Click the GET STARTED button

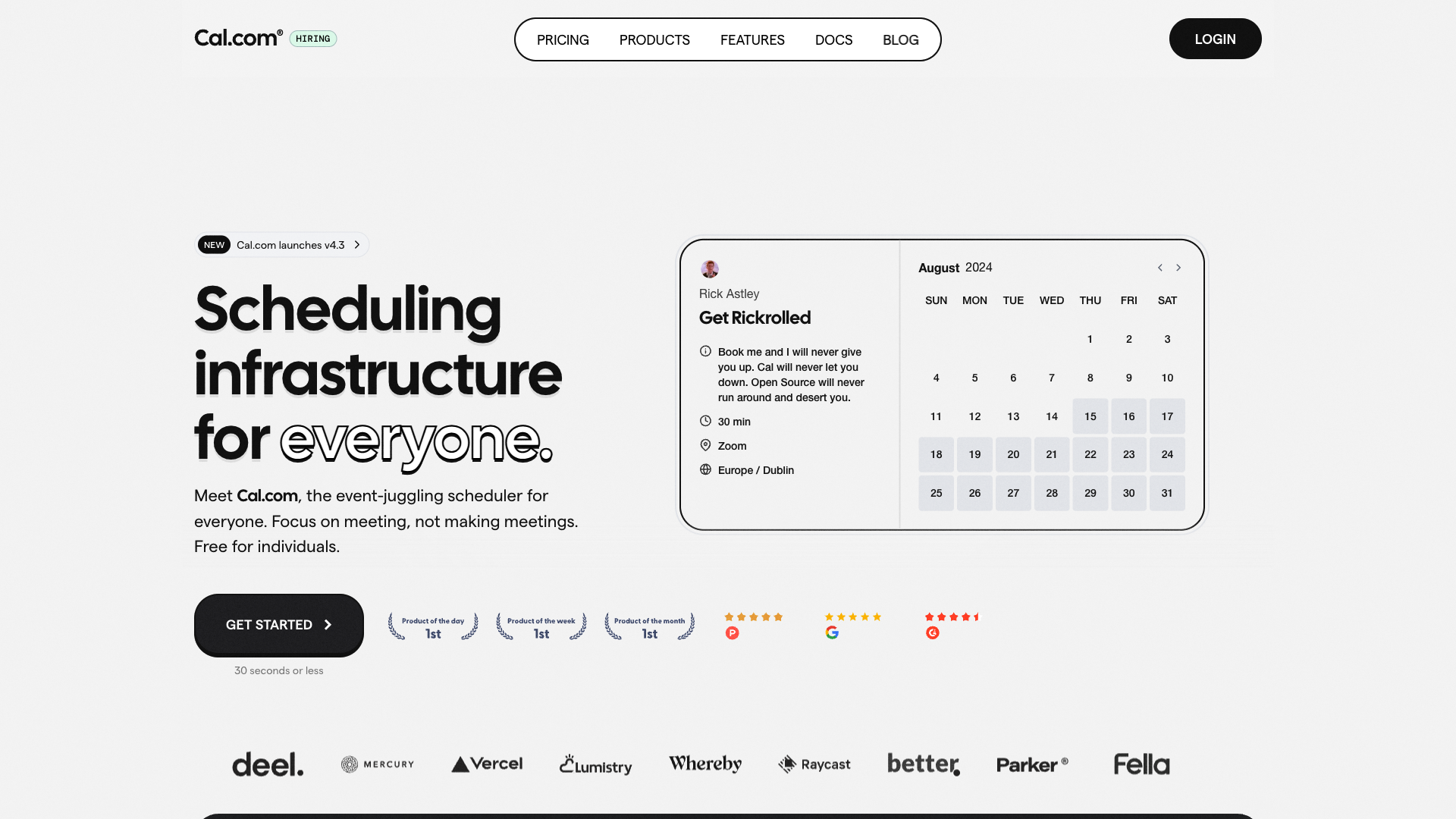278,625
